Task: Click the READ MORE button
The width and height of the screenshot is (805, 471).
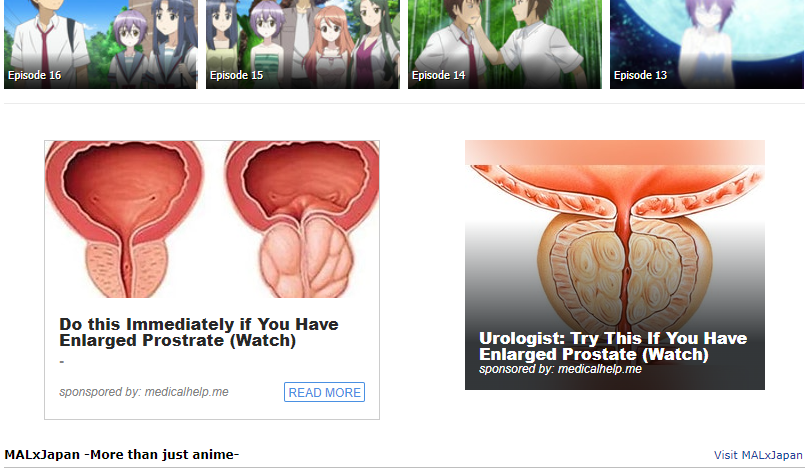Action: (x=324, y=392)
